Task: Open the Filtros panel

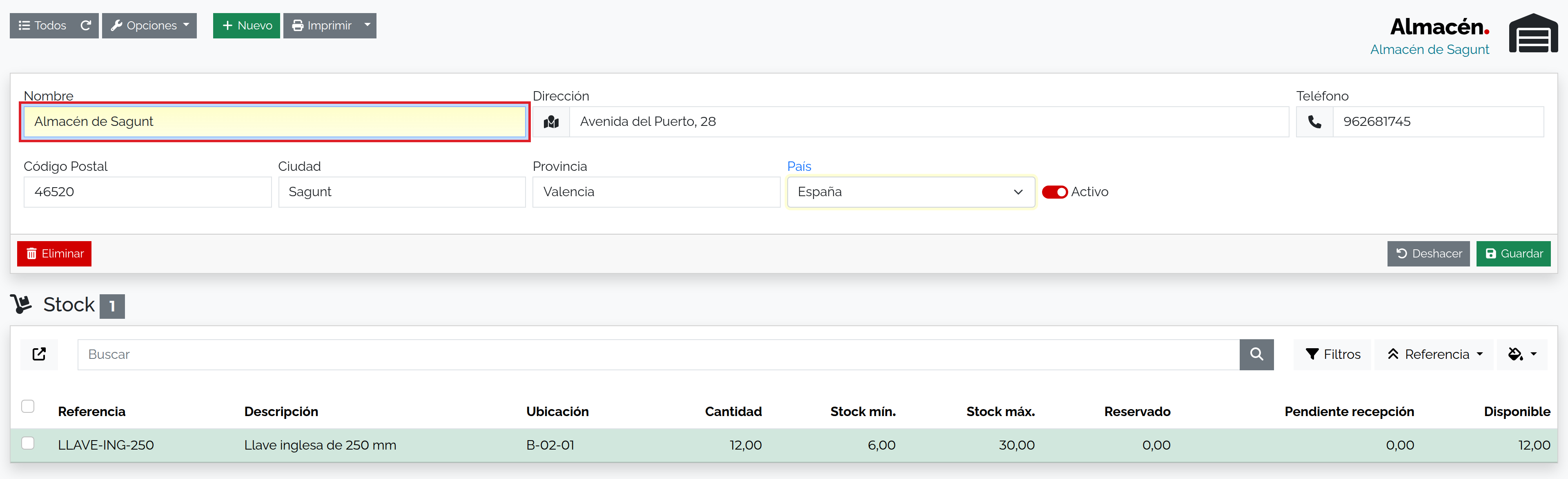Action: pos(1332,355)
